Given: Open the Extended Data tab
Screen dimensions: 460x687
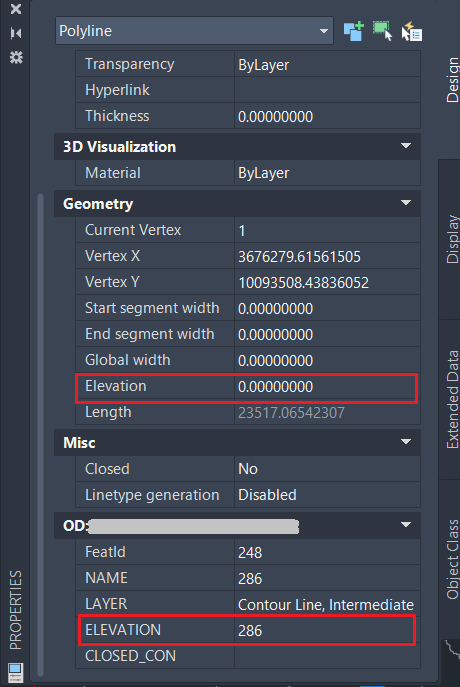Looking at the screenshot, I should pos(452,399).
